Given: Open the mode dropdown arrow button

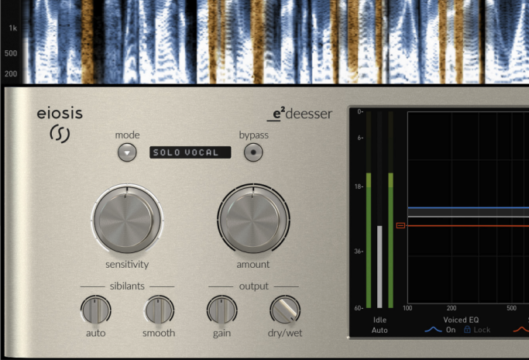Looking at the screenshot, I should [x=127, y=153].
